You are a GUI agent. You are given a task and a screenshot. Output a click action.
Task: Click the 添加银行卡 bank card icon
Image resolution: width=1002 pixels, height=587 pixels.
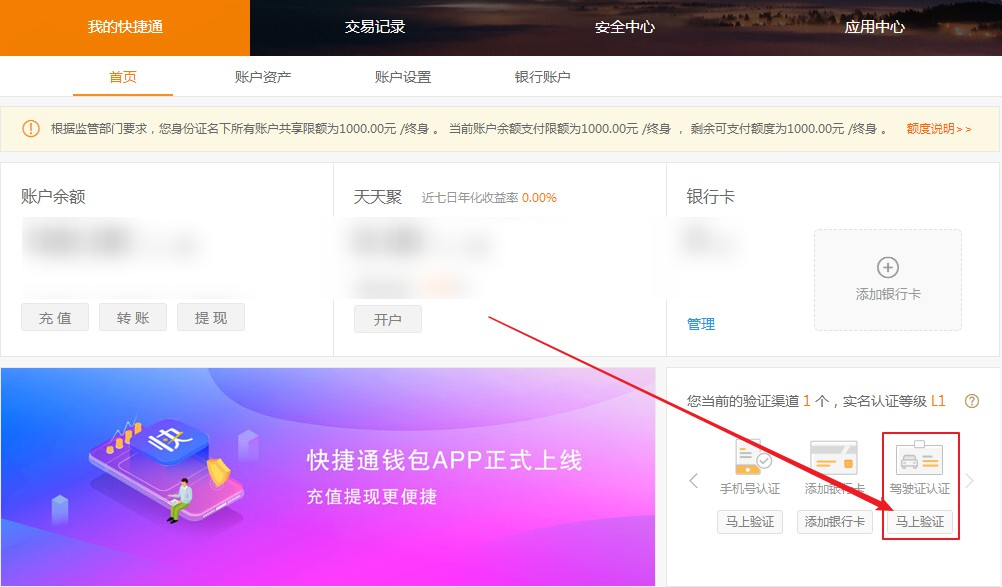coord(836,458)
